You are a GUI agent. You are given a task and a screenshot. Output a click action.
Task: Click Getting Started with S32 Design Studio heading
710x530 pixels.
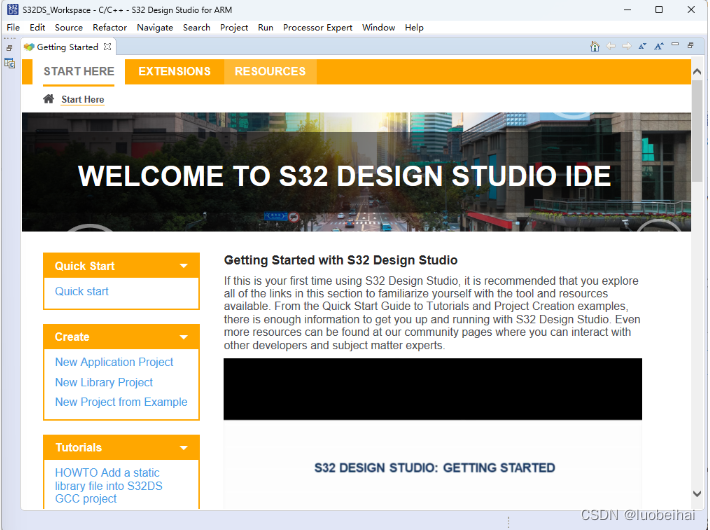point(341,260)
